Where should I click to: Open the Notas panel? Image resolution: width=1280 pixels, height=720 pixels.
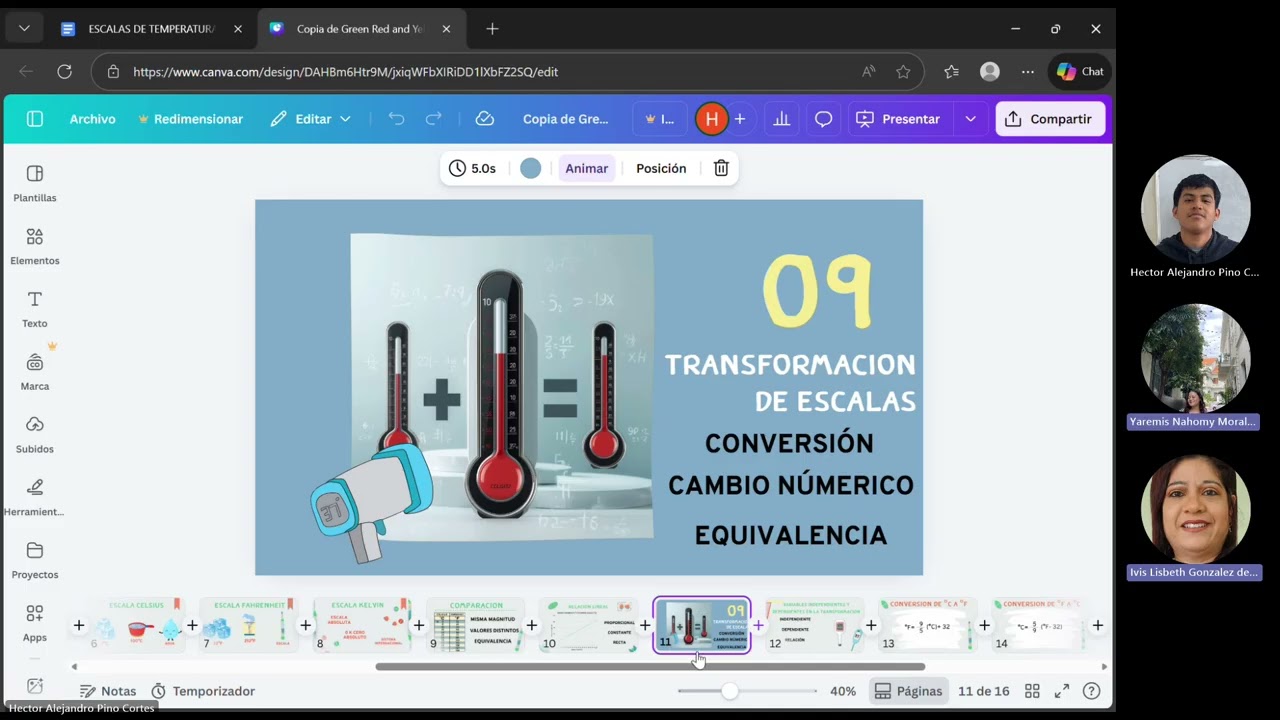pos(108,691)
